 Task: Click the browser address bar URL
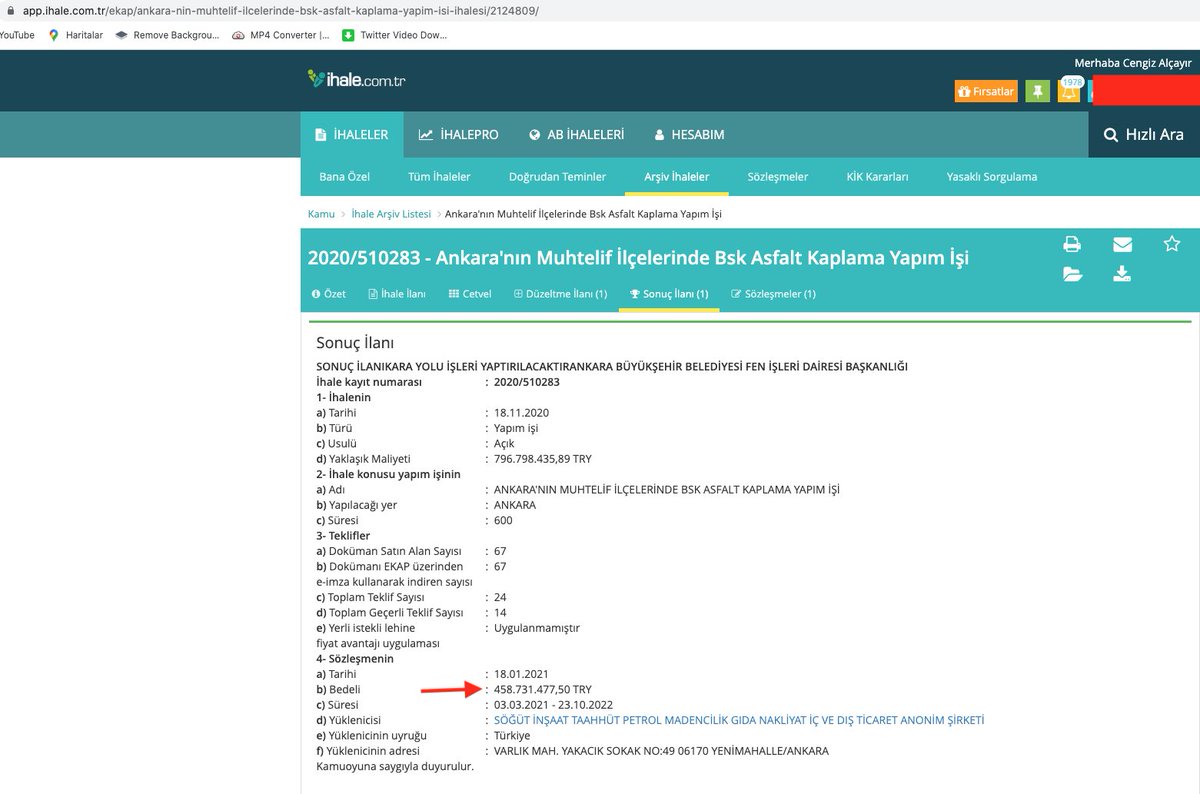point(280,10)
